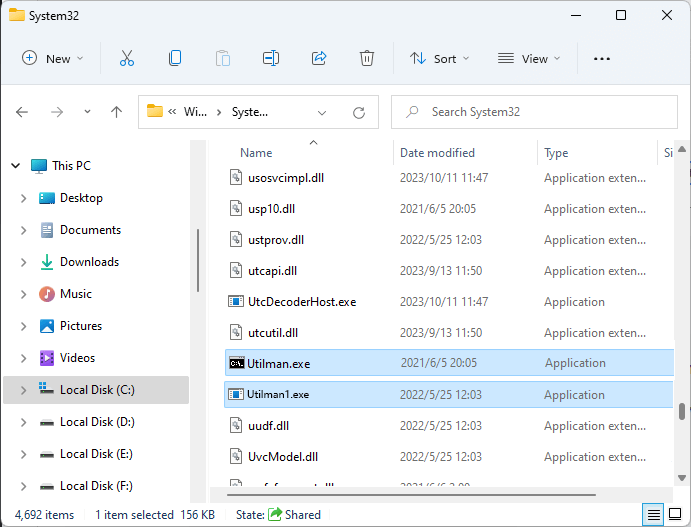
Task: Expand the Documents tree node
Action: pos(24,230)
